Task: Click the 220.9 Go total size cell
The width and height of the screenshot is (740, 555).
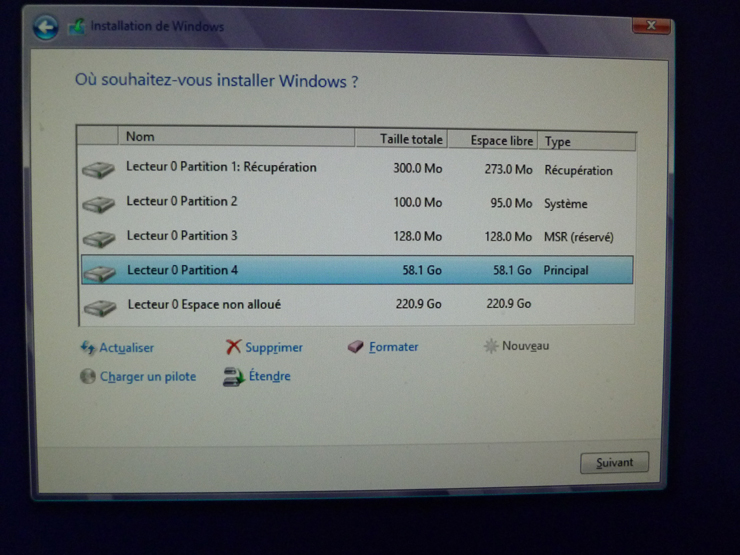Action: 418,303
